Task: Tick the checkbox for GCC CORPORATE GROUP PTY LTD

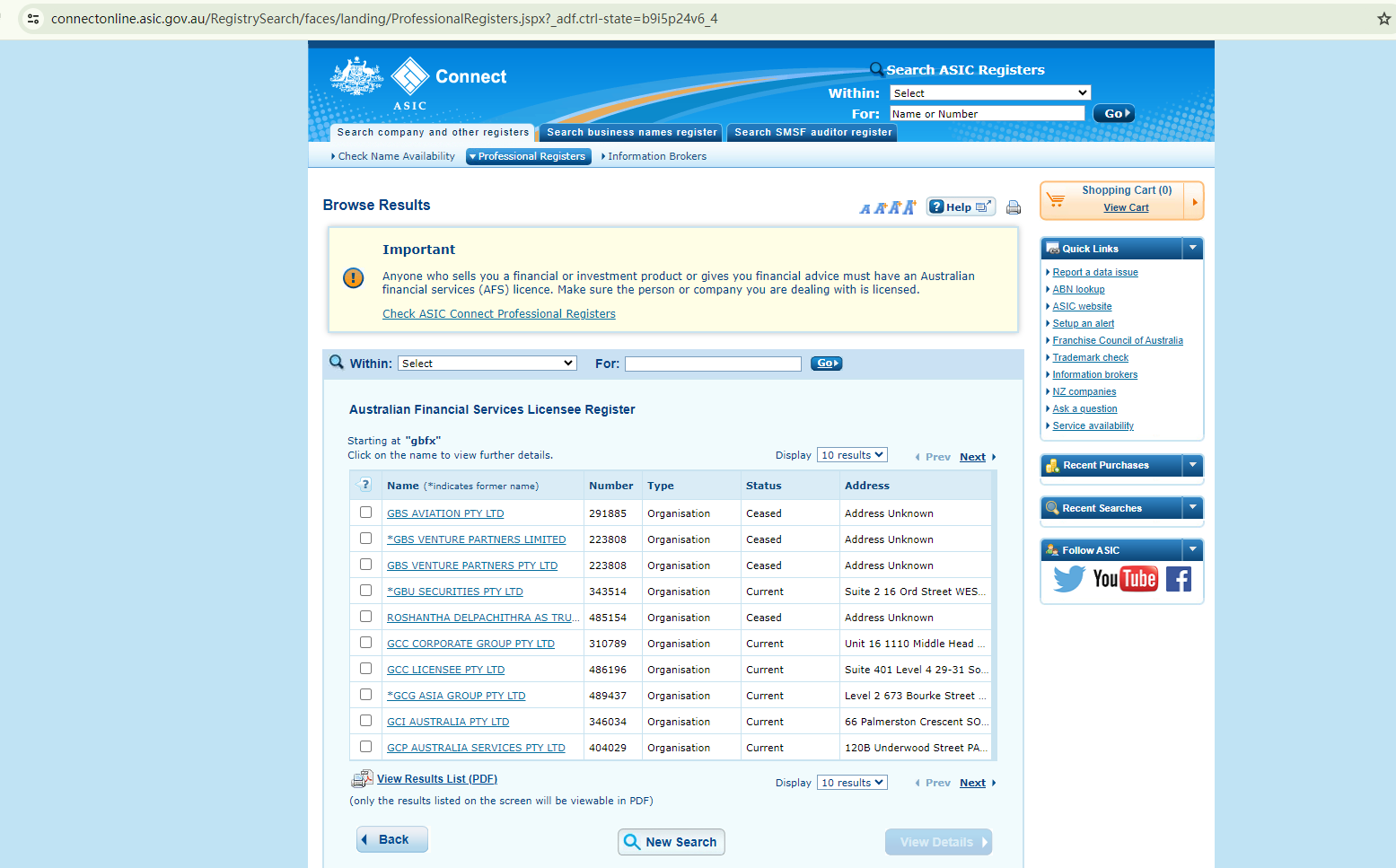Action: point(365,643)
